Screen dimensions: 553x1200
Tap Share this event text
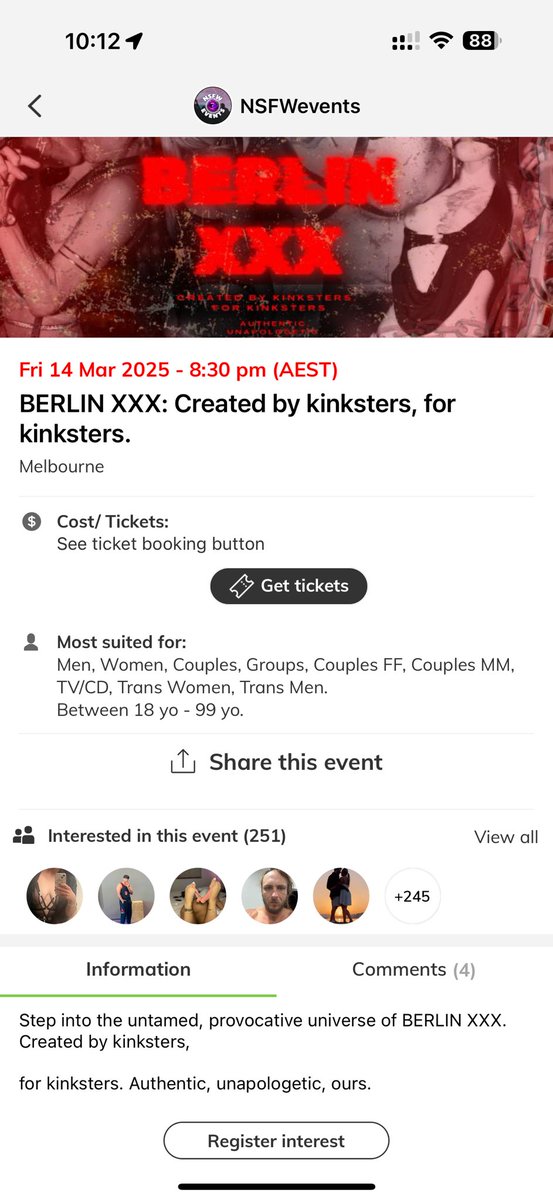point(296,762)
